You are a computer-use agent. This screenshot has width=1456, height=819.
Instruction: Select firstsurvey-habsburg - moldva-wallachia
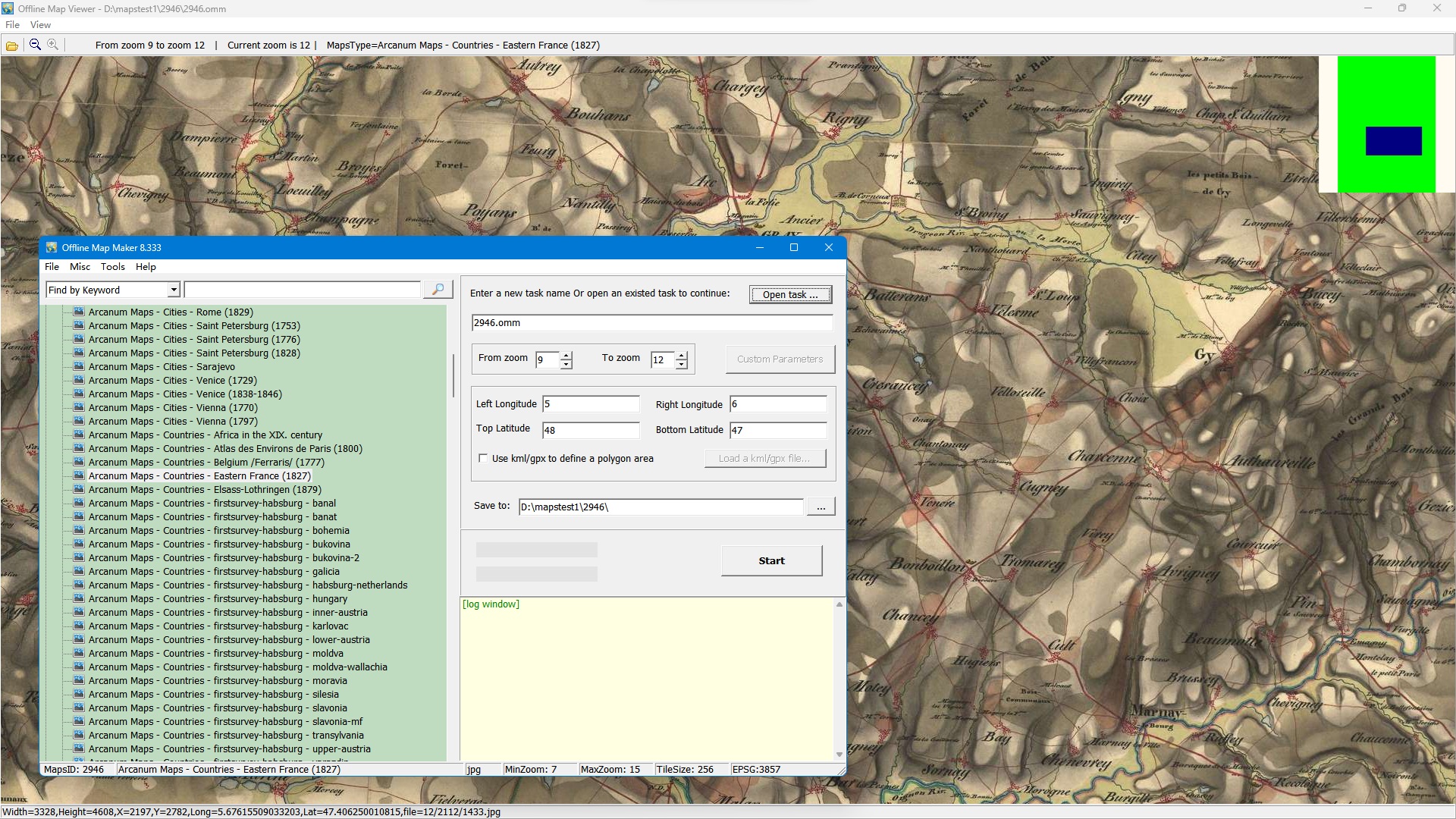pyautogui.click(x=238, y=667)
